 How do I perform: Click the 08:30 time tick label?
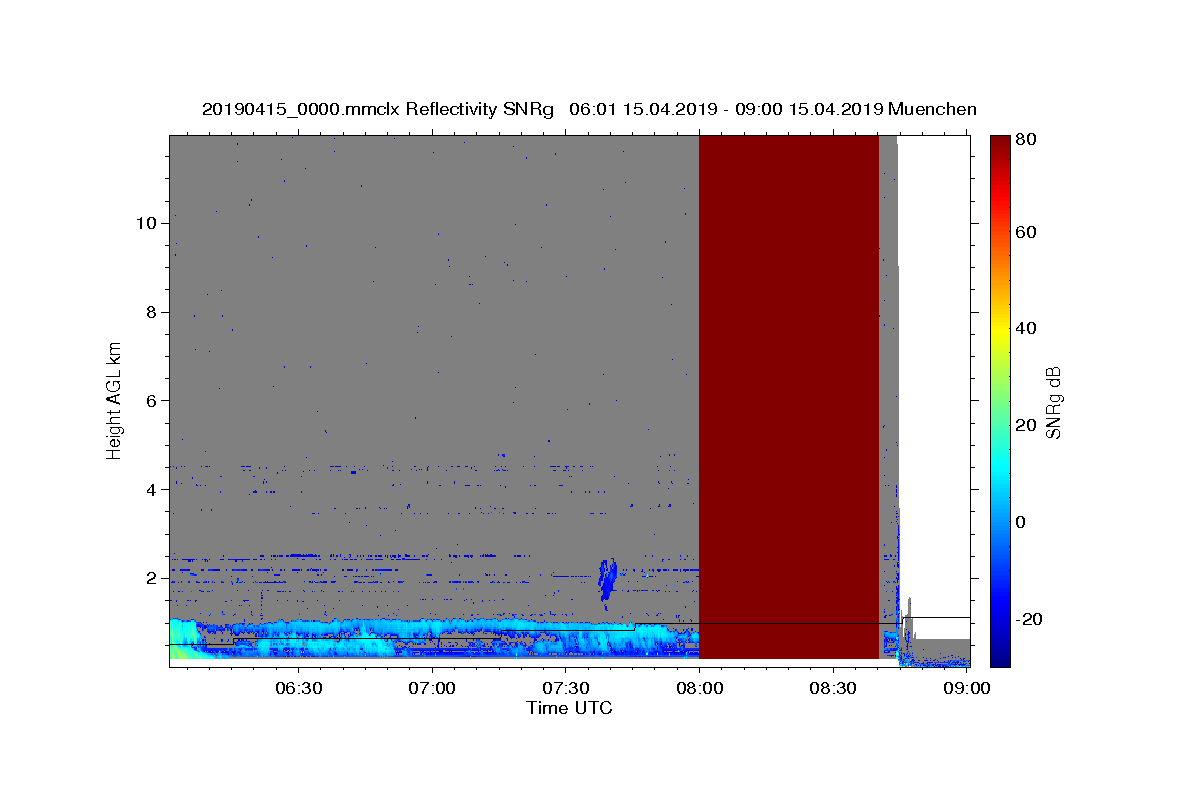[x=833, y=689]
